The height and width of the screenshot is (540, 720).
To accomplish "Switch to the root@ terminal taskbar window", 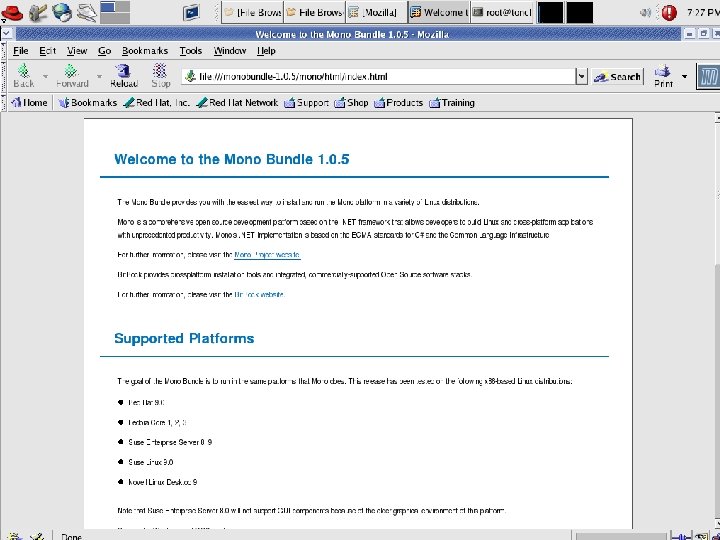I will (x=501, y=12).
